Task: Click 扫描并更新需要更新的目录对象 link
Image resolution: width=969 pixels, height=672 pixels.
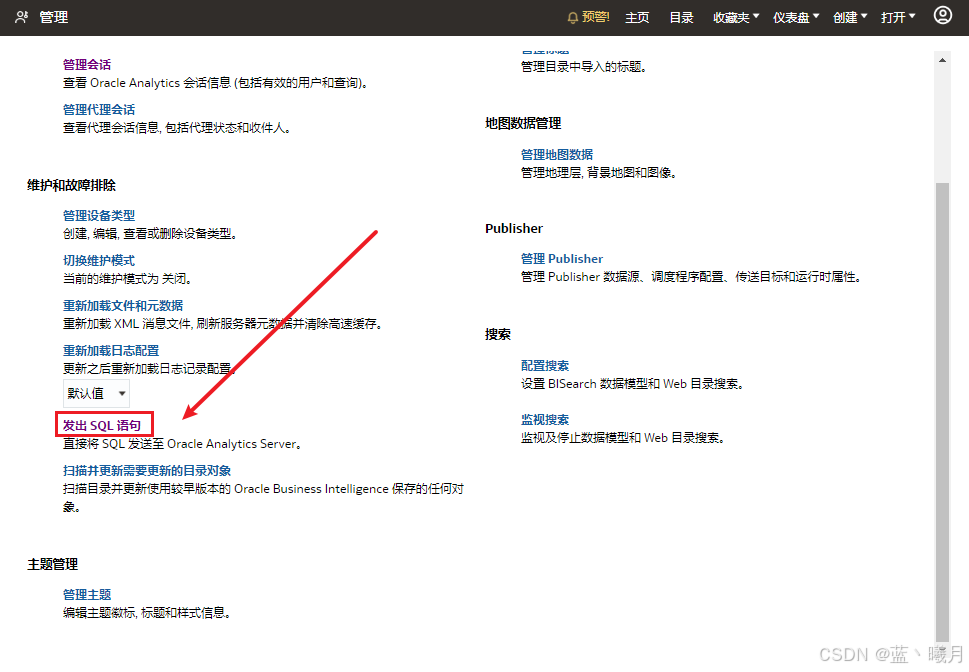Action: click(x=147, y=470)
